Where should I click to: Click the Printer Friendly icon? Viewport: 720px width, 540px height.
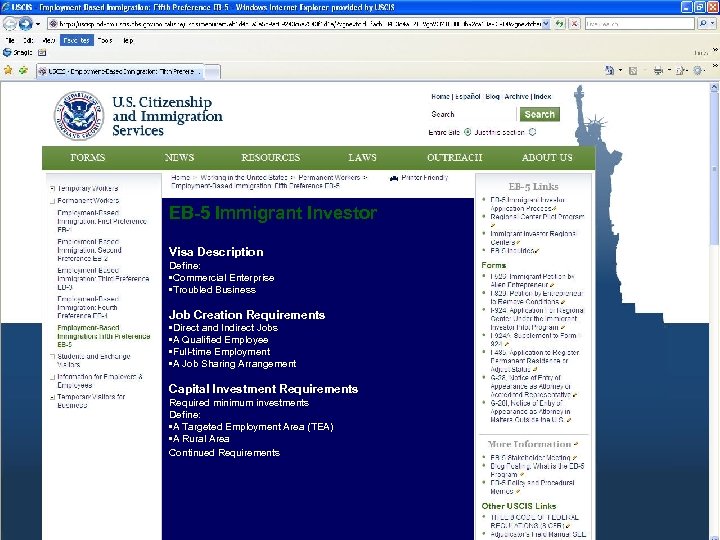394,178
